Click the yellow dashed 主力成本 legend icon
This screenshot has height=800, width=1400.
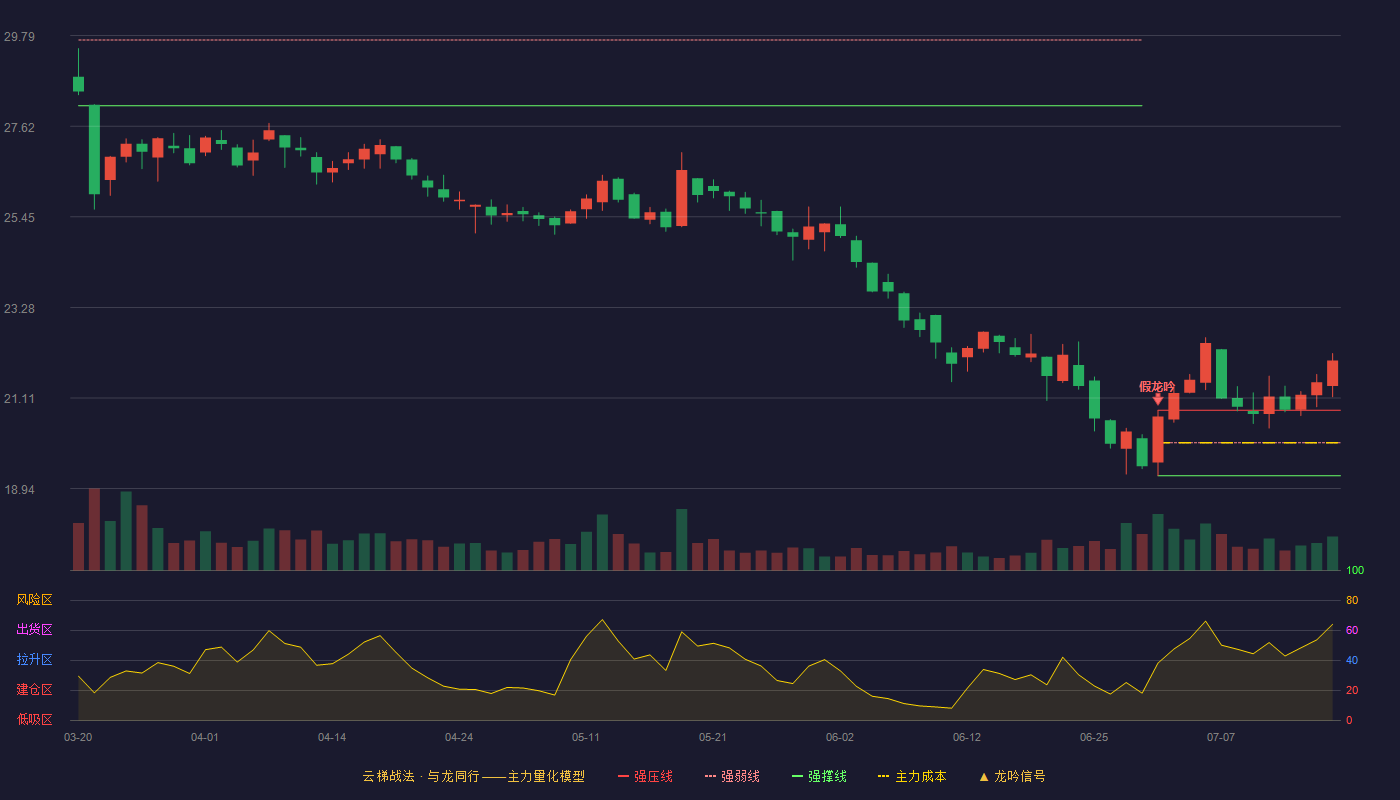coord(884,777)
